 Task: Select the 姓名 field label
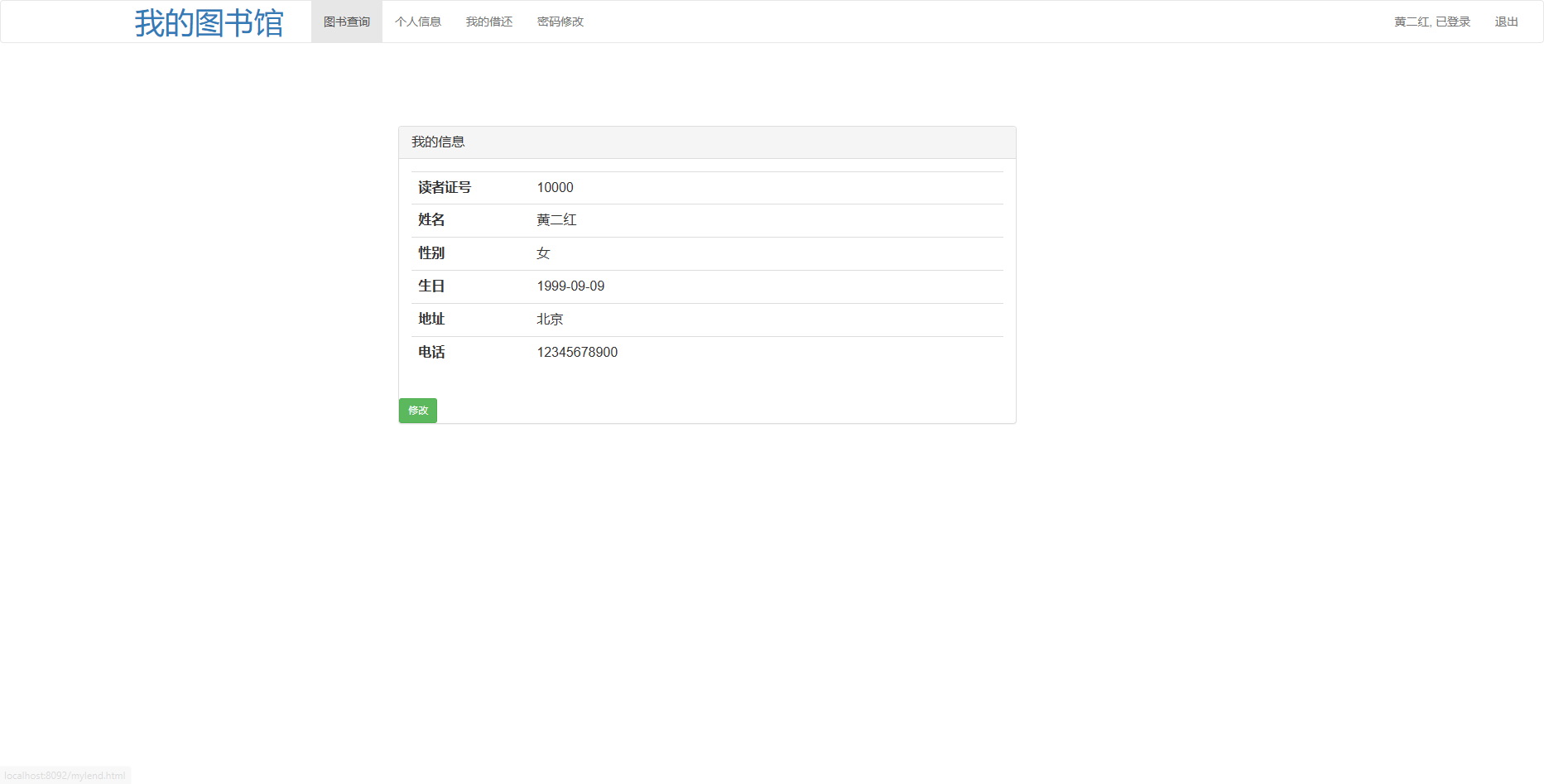coord(430,219)
